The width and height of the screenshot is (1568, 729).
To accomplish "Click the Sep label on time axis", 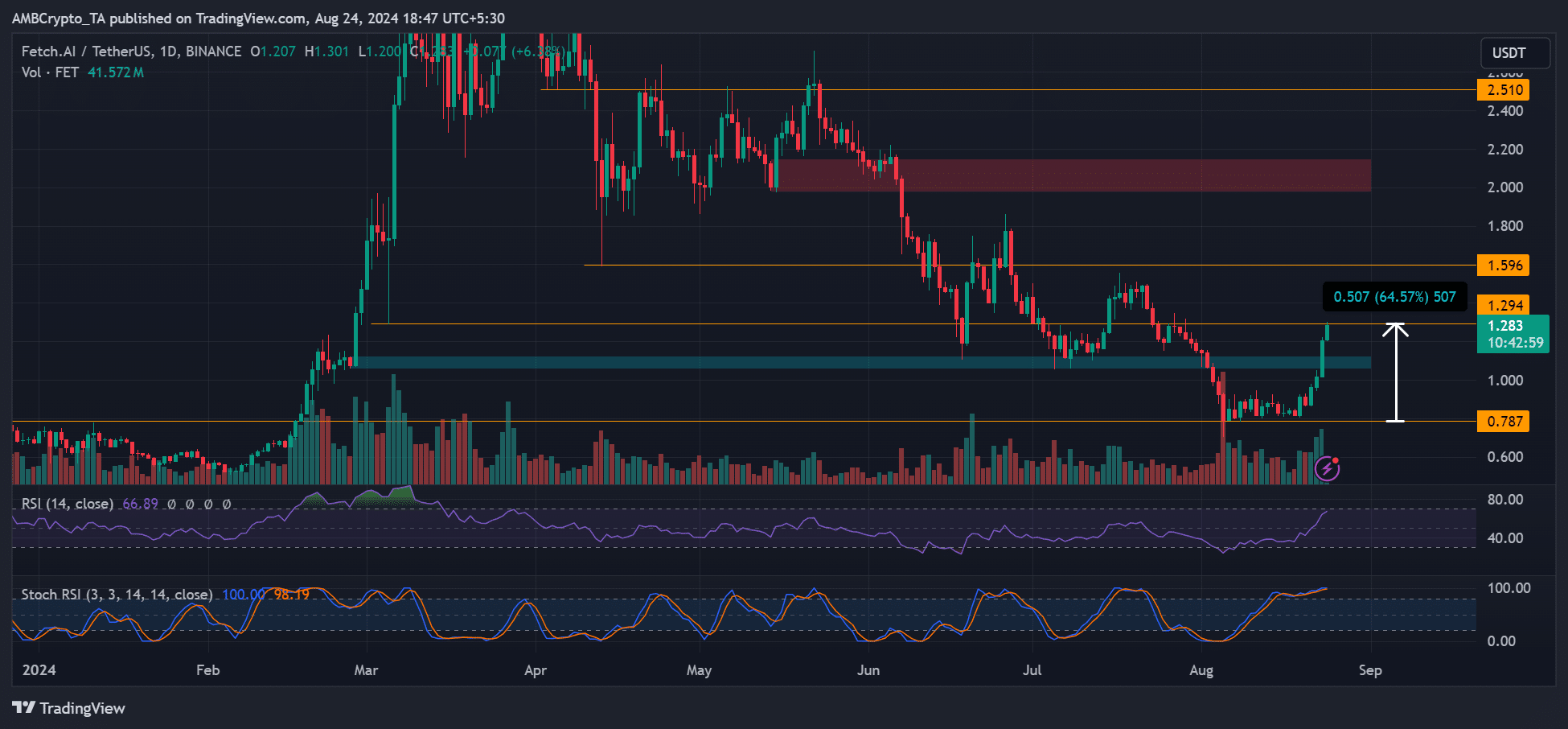I will pyautogui.click(x=1370, y=670).
